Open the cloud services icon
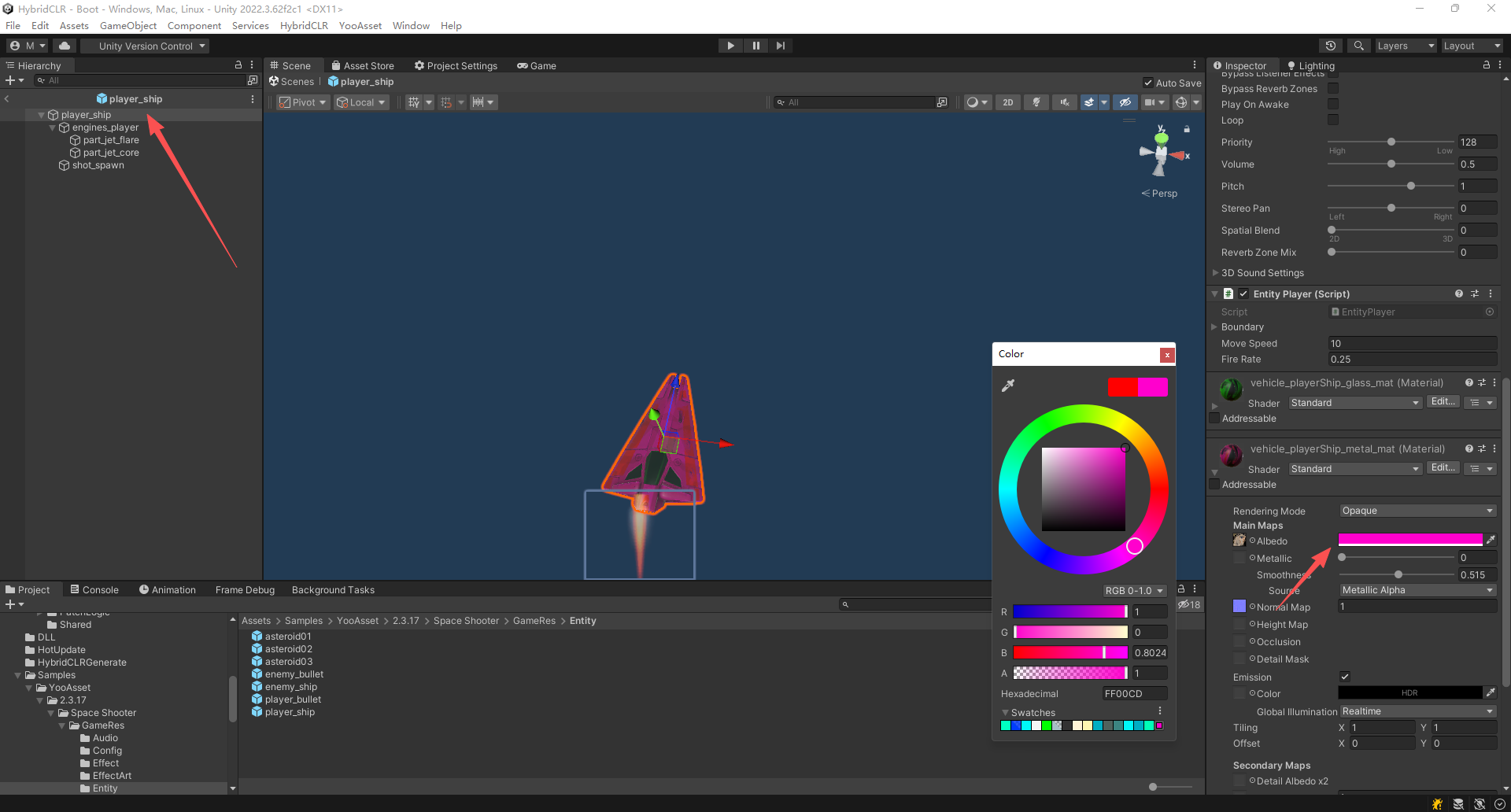Image resolution: width=1511 pixels, height=812 pixels. point(65,46)
